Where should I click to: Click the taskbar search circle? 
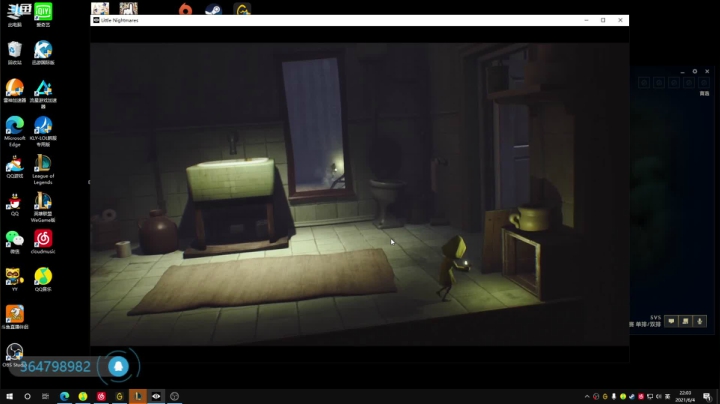coord(27,396)
